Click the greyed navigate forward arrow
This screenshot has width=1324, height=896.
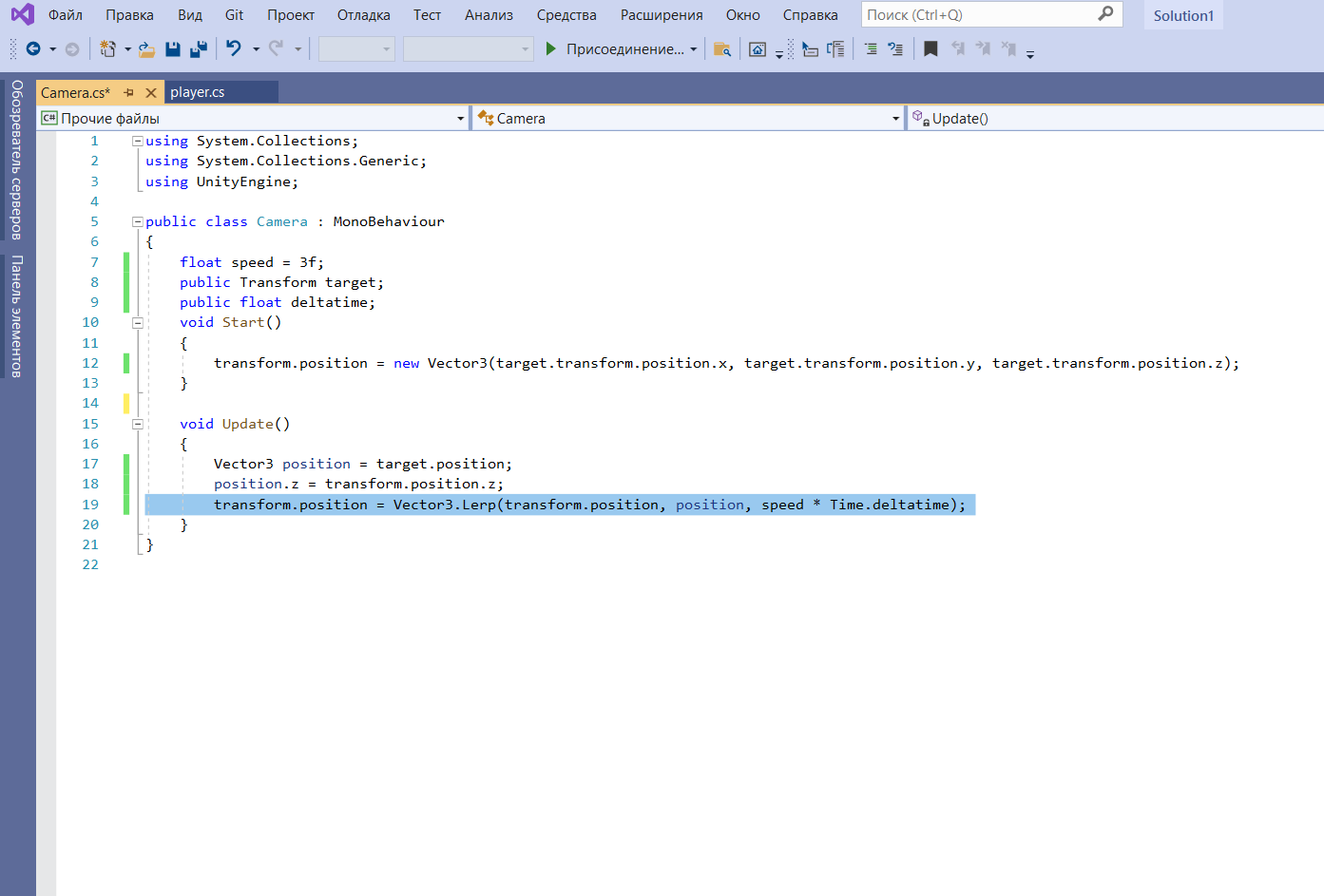point(71,48)
